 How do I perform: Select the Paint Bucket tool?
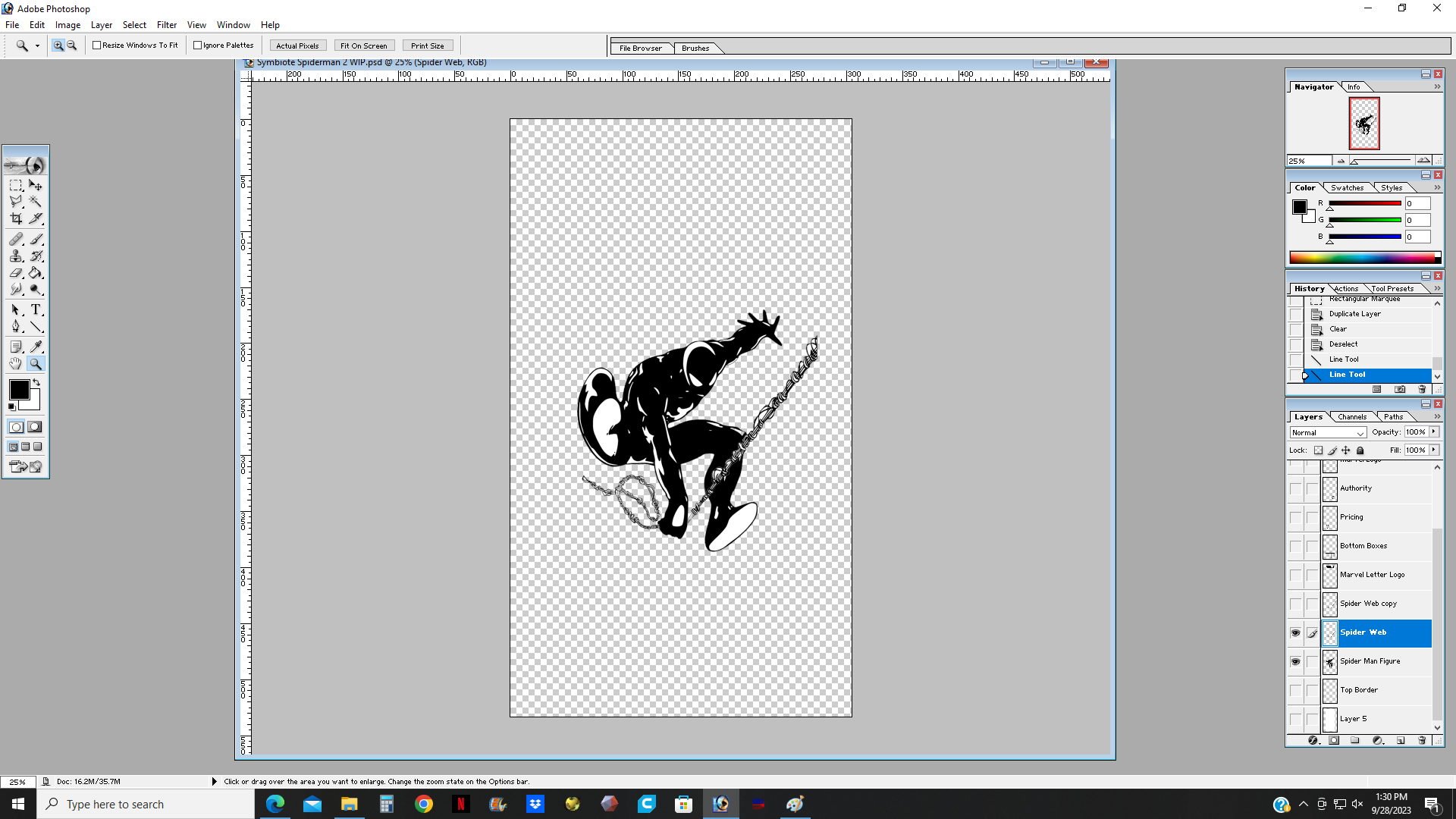pos(36,273)
